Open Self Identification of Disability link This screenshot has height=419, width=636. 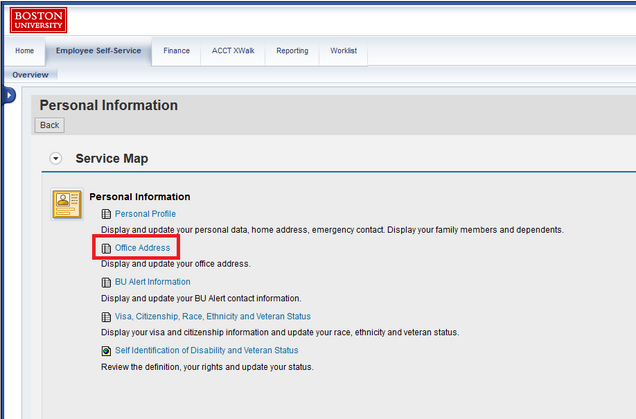(x=206, y=350)
